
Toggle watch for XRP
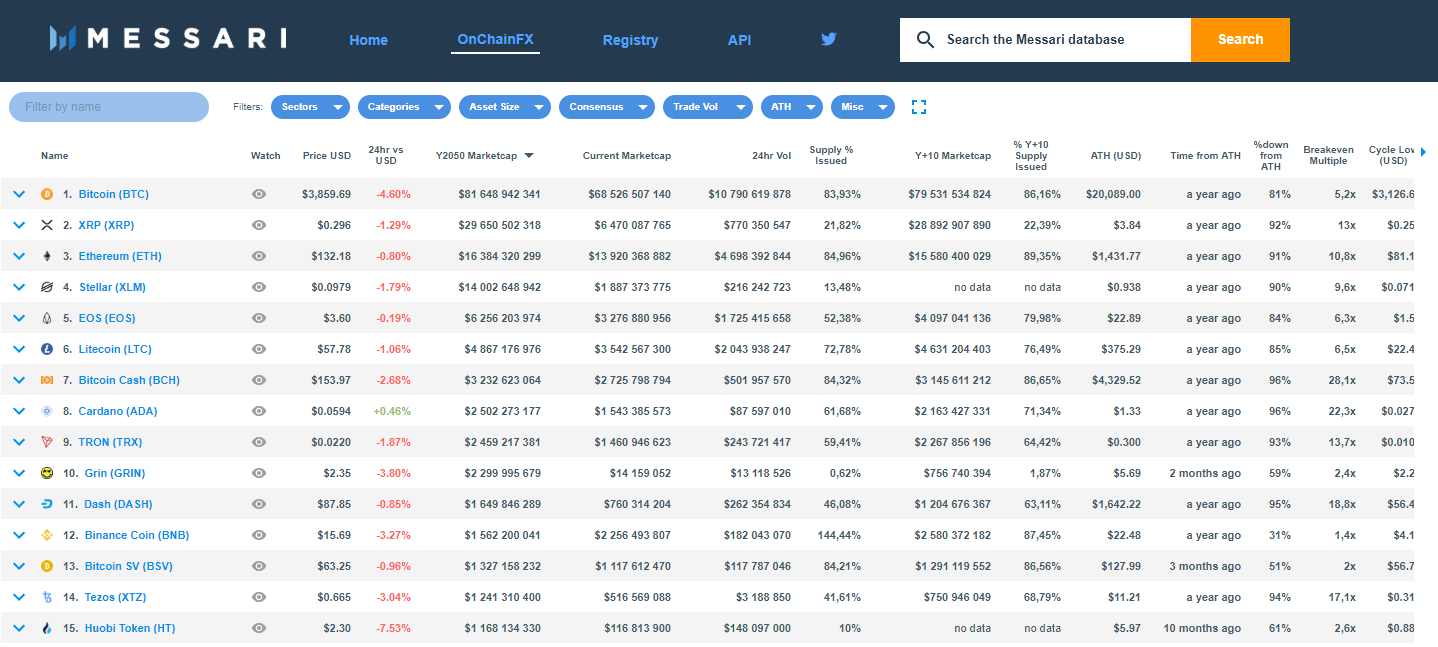[x=259, y=225]
